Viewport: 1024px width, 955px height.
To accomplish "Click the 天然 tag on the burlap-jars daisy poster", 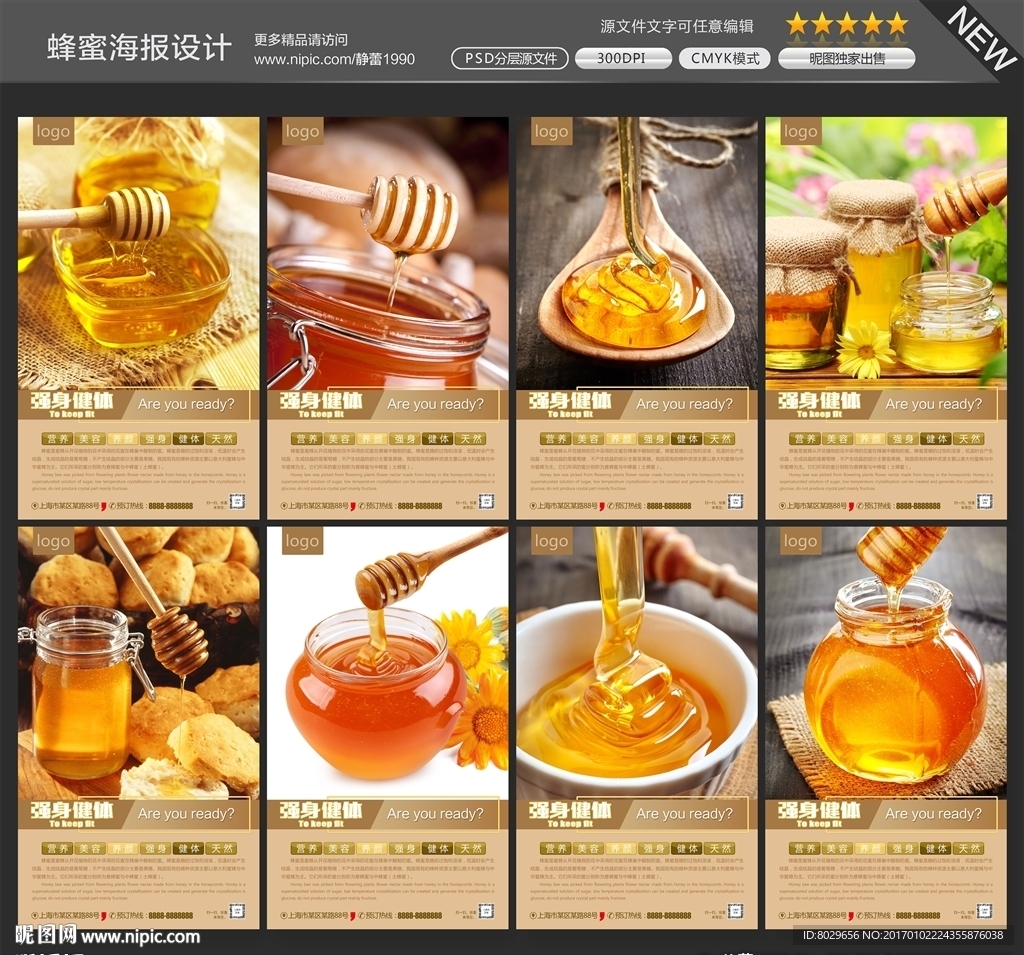I will (x=968, y=438).
